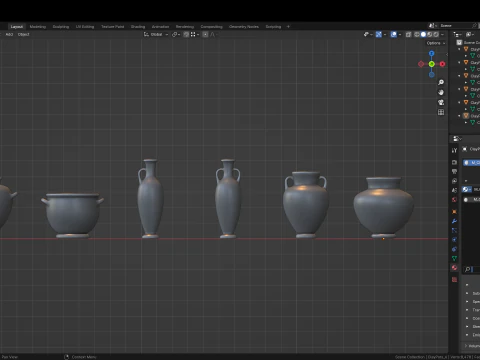480x360 pixels.
Task: Click the properties search field
Action: pos(471,269)
